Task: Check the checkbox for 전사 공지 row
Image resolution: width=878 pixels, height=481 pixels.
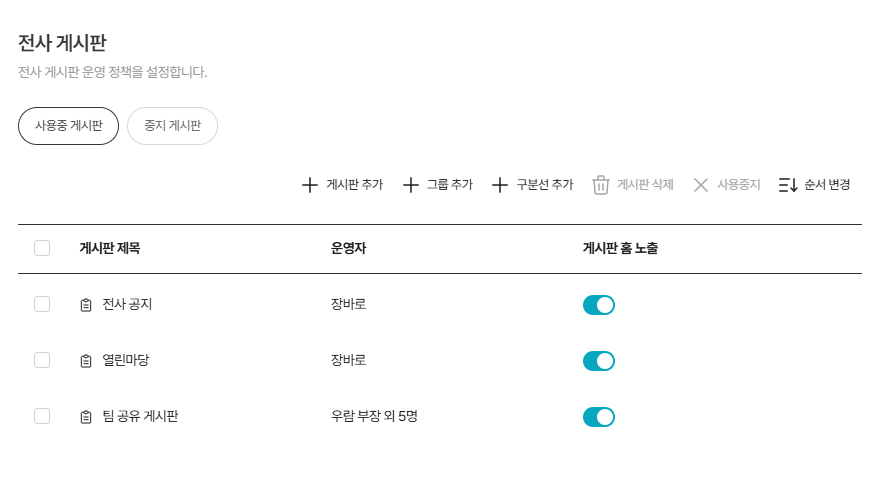Action: [x=42, y=304]
